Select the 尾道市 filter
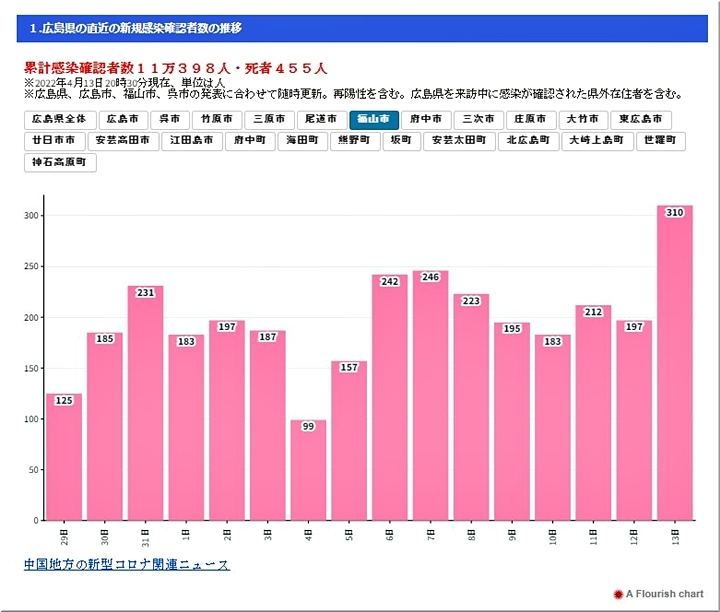720x612 pixels. click(x=322, y=119)
